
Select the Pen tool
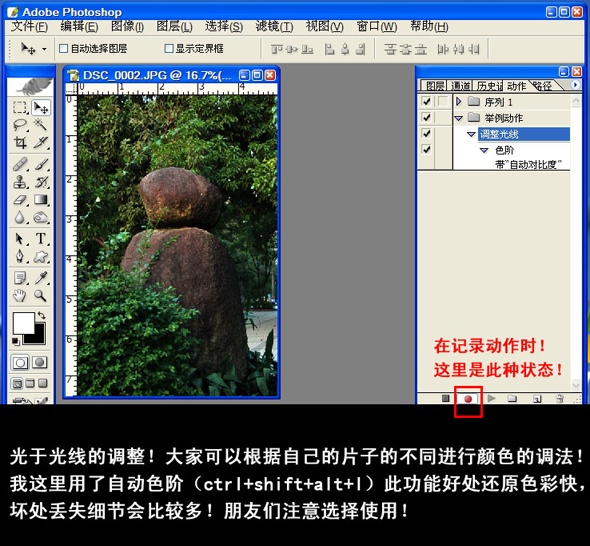click(x=20, y=257)
